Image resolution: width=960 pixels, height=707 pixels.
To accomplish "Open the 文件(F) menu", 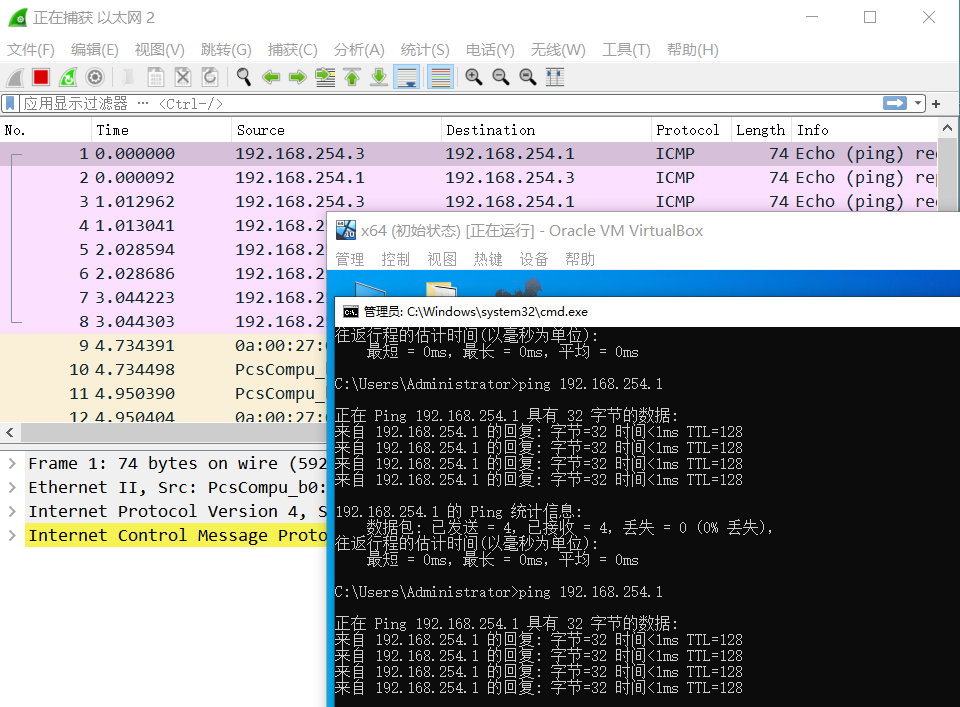I will coord(31,50).
